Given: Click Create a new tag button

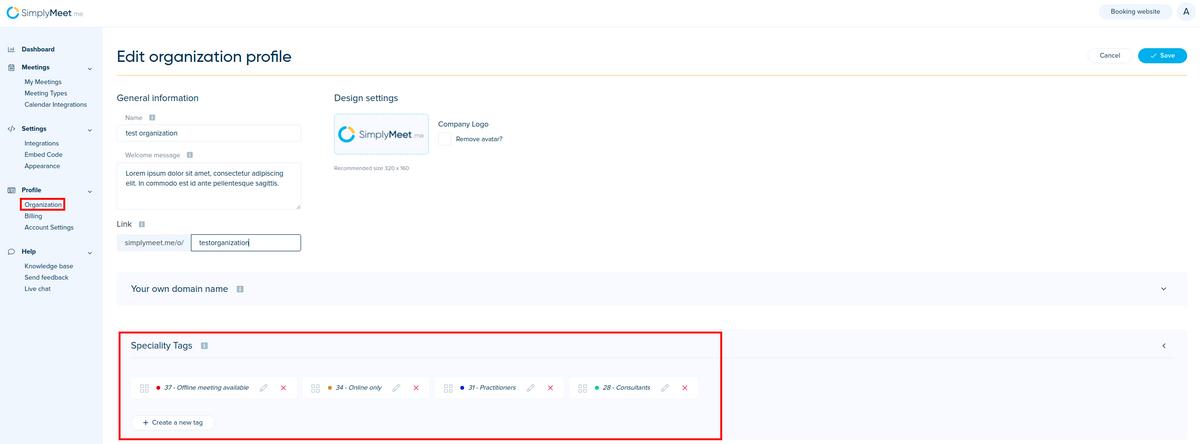Looking at the screenshot, I should coord(173,423).
